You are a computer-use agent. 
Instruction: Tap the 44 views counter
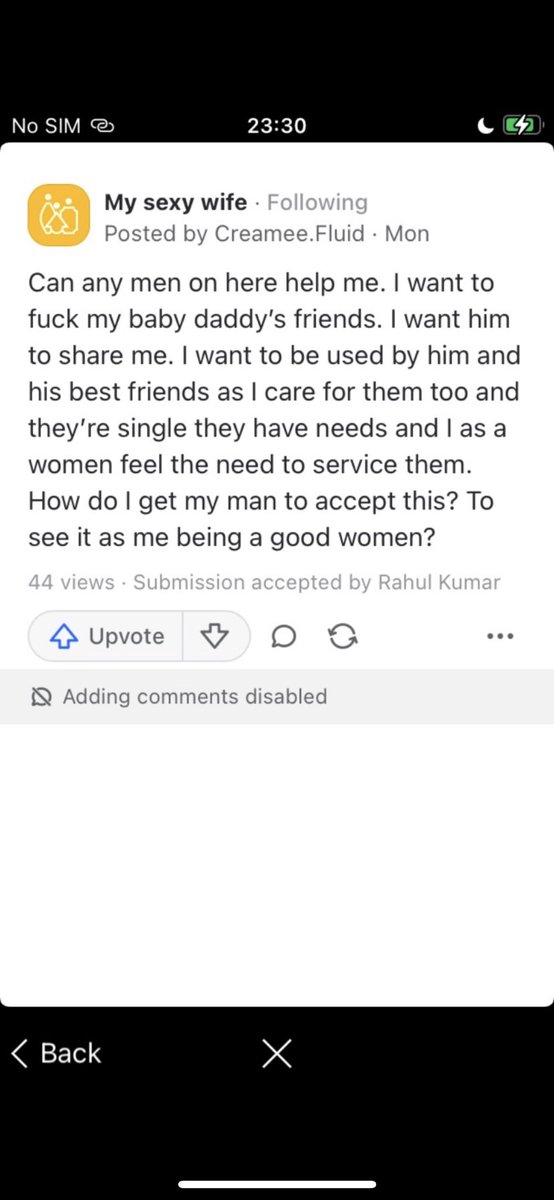tap(71, 582)
